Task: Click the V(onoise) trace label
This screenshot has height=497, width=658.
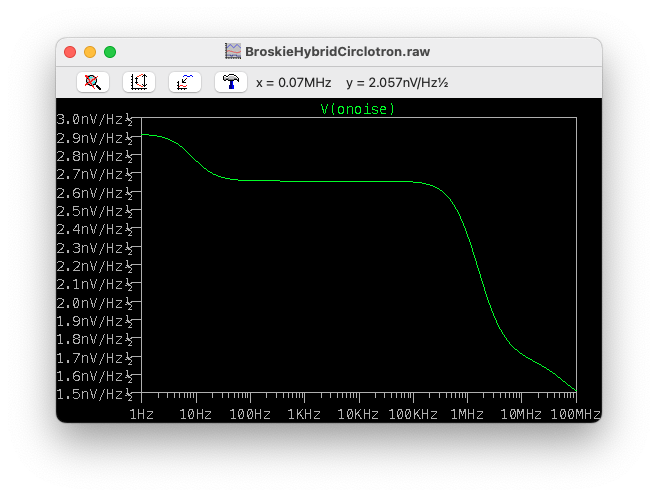Action: [x=358, y=109]
